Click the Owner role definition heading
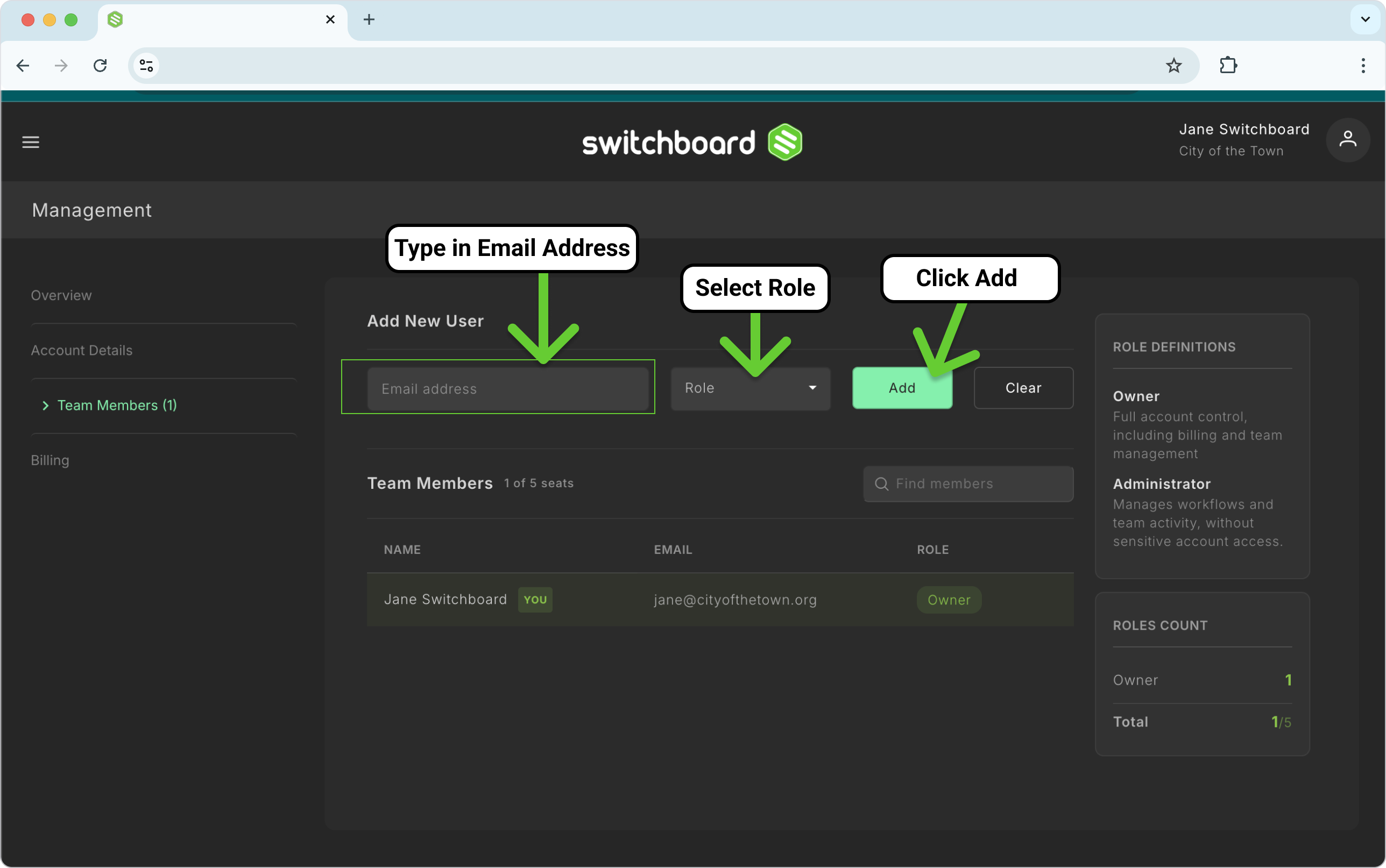 point(1136,396)
